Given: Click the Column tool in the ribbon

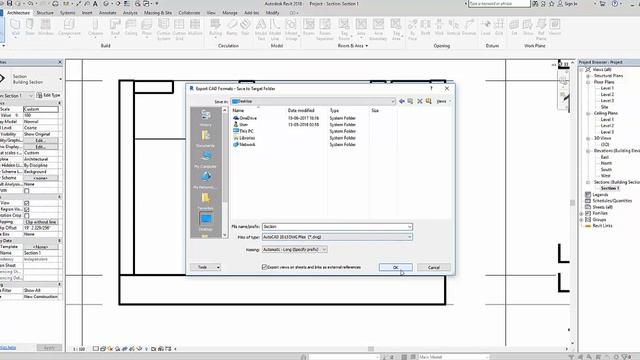Looking at the screenshot, I should point(96,27).
